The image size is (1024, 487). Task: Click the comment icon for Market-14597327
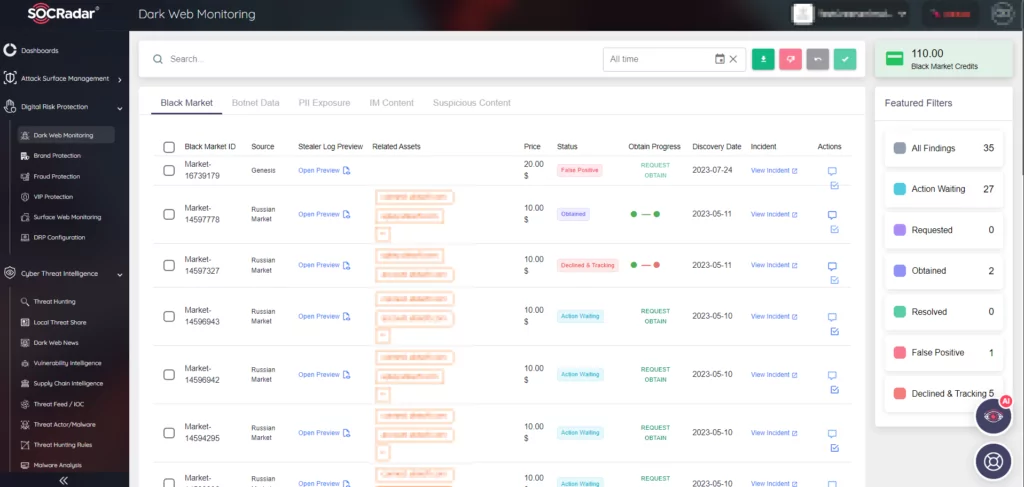click(x=832, y=266)
